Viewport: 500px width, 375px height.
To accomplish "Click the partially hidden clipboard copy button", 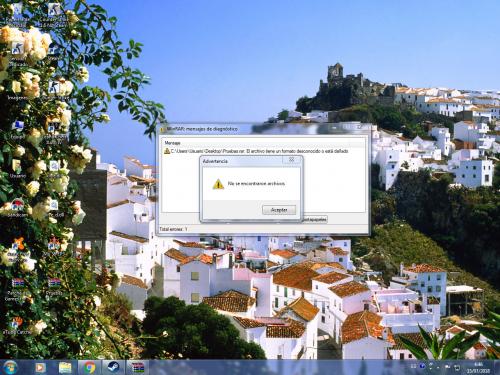I will (314, 219).
